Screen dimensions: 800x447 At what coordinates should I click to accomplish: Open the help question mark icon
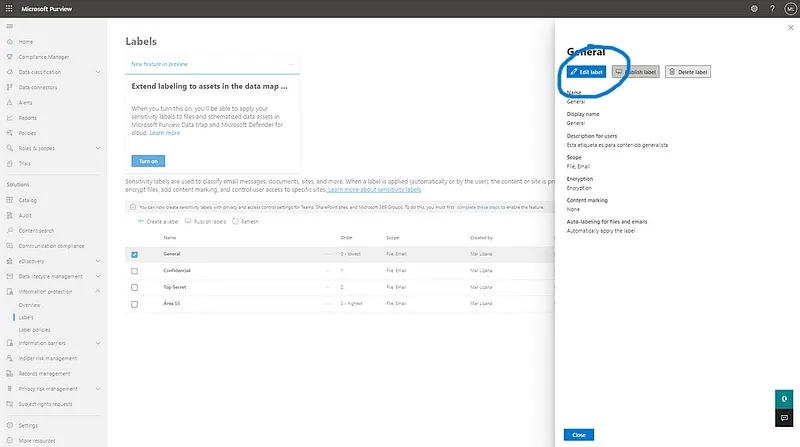[x=772, y=9]
